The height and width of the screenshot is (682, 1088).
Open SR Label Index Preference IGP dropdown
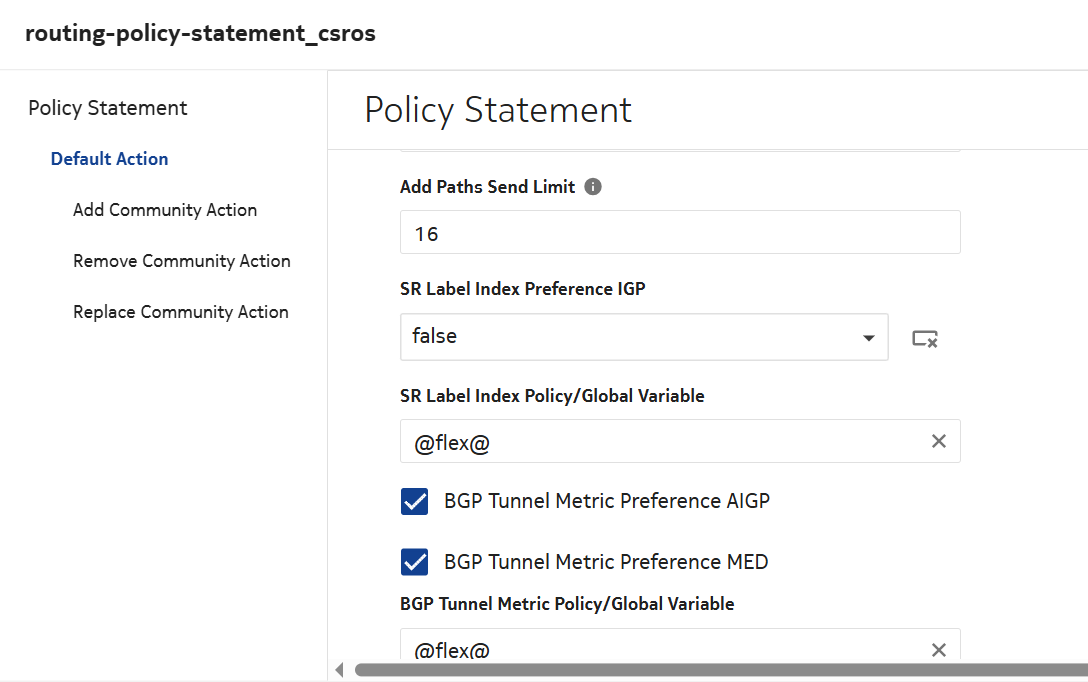pyautogui.click(x=868, y=338)
